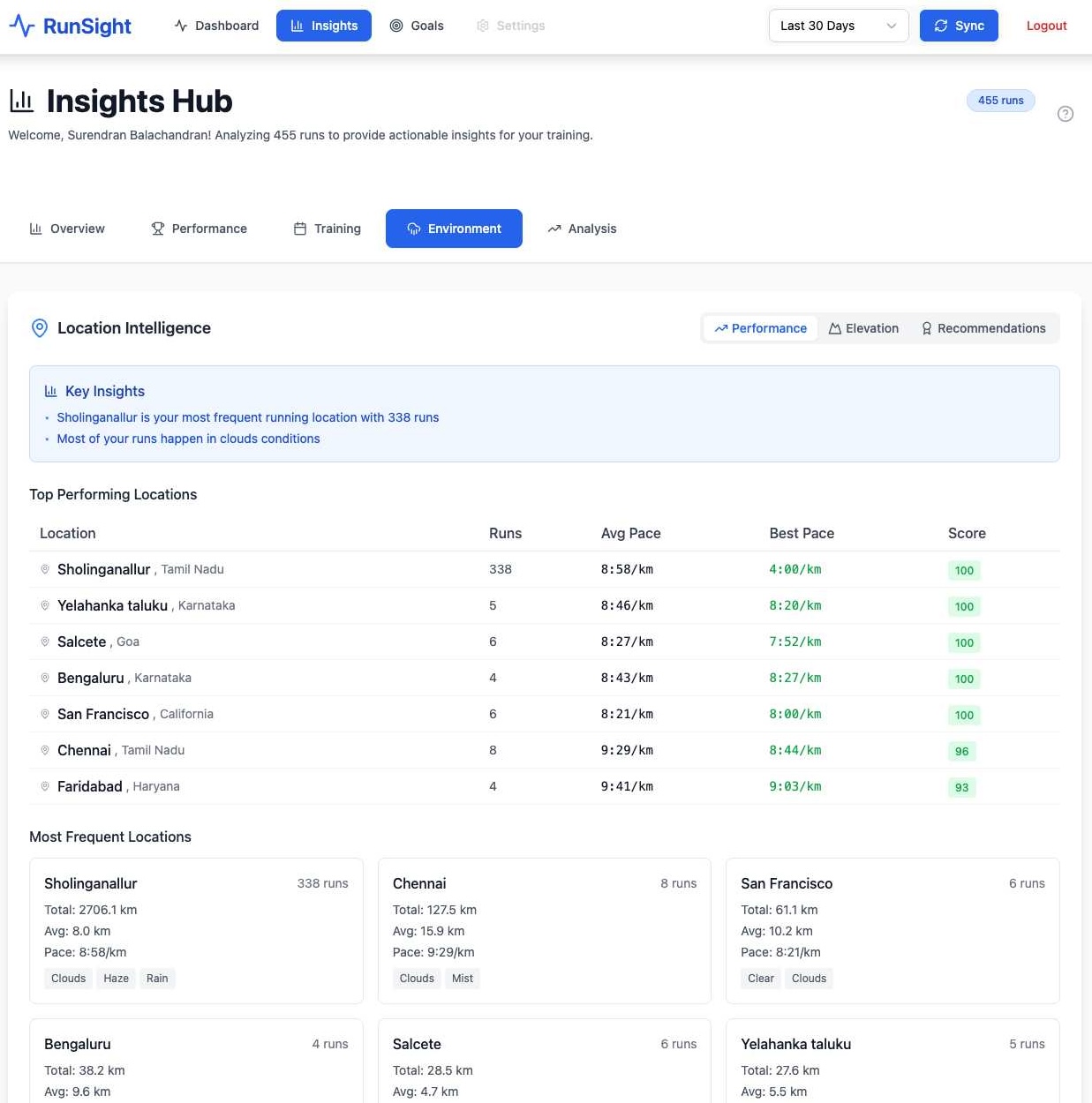Click the pin icon beside Sholinganallur row

(45, 569)
